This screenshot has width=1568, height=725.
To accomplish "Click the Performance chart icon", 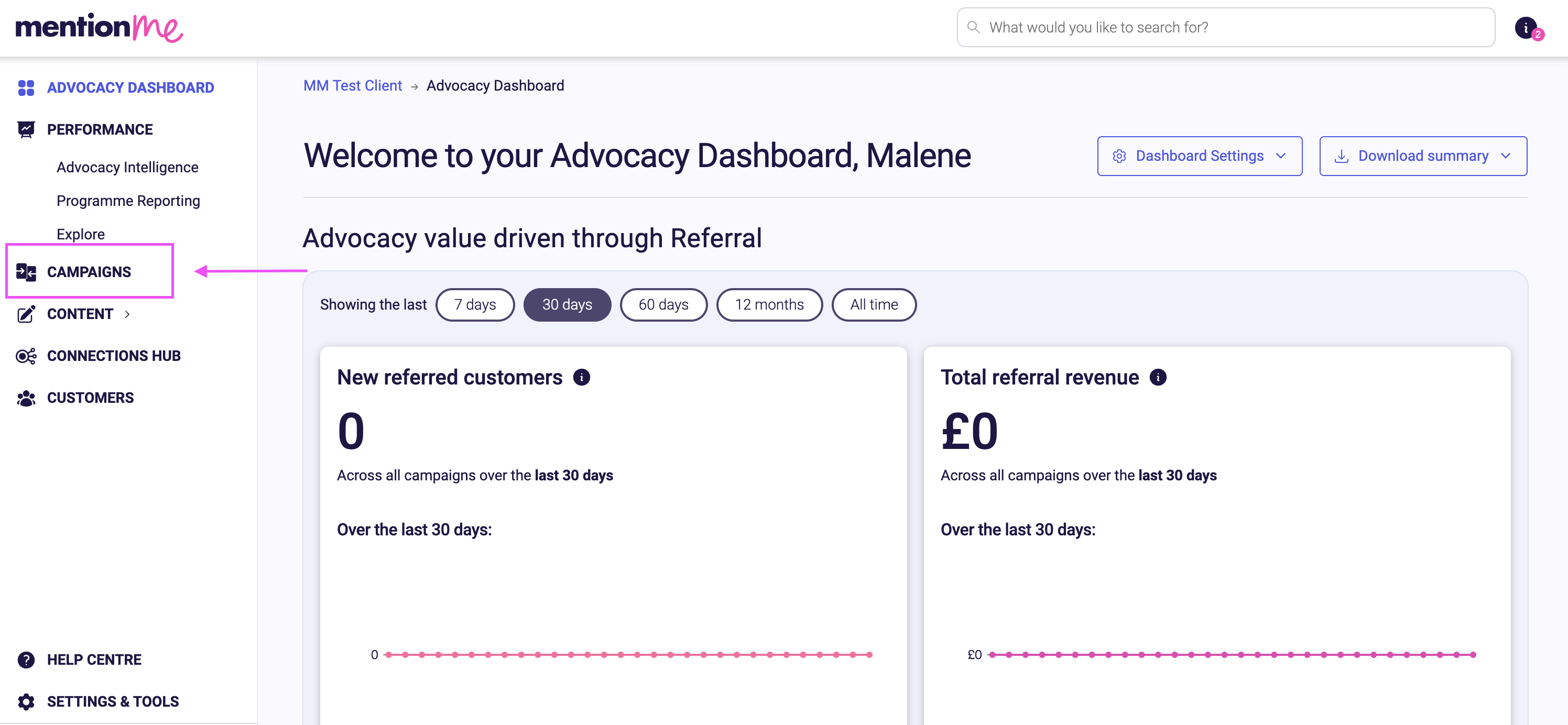I will (26, 129).
